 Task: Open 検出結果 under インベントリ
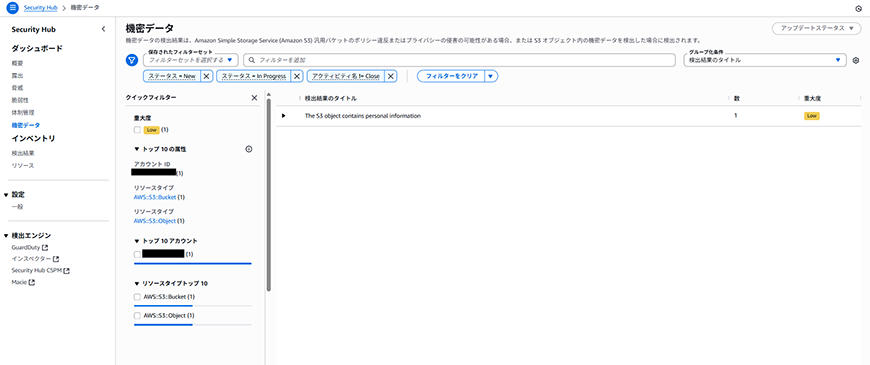[x=23, y=153]
